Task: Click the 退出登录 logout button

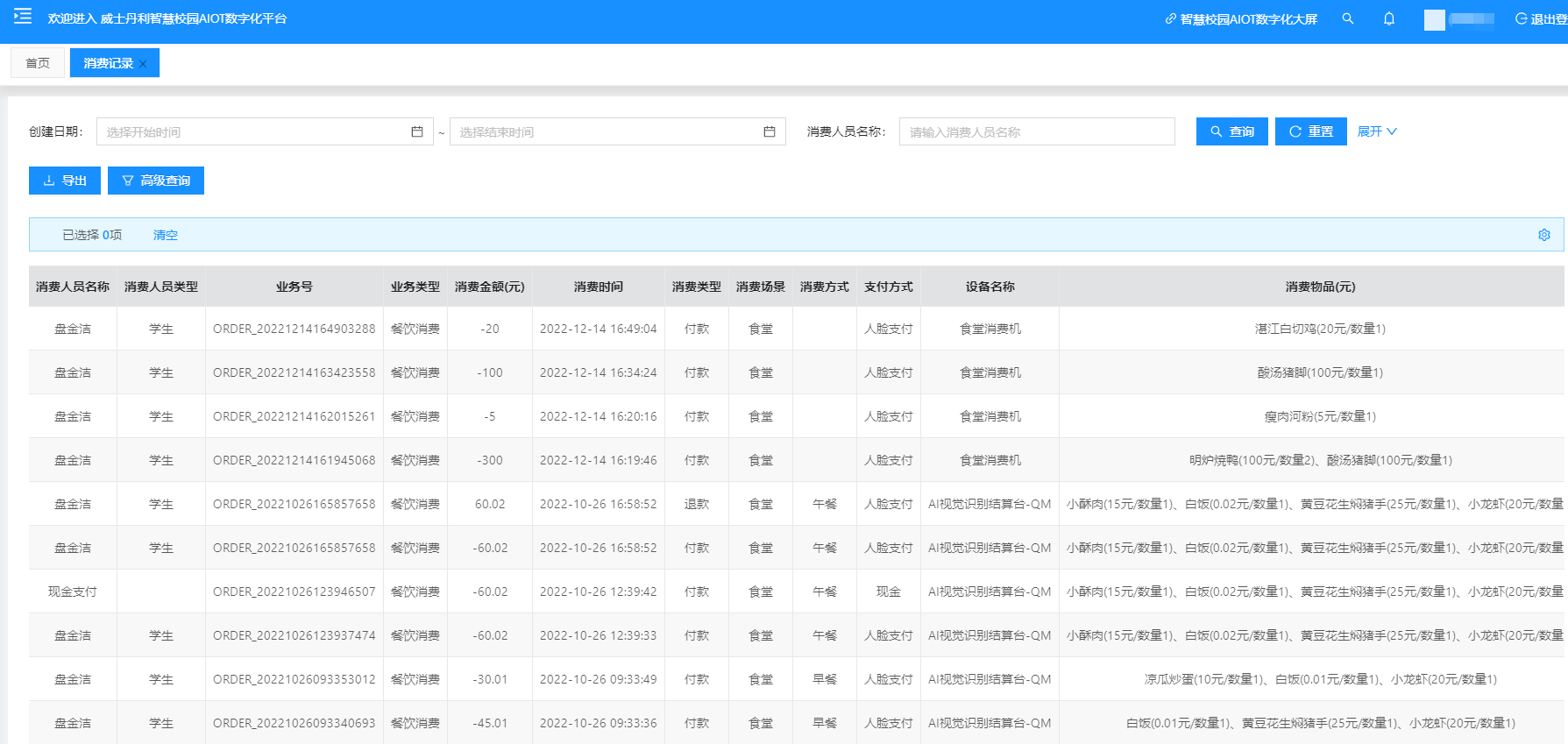Action: click(1541, 19)
